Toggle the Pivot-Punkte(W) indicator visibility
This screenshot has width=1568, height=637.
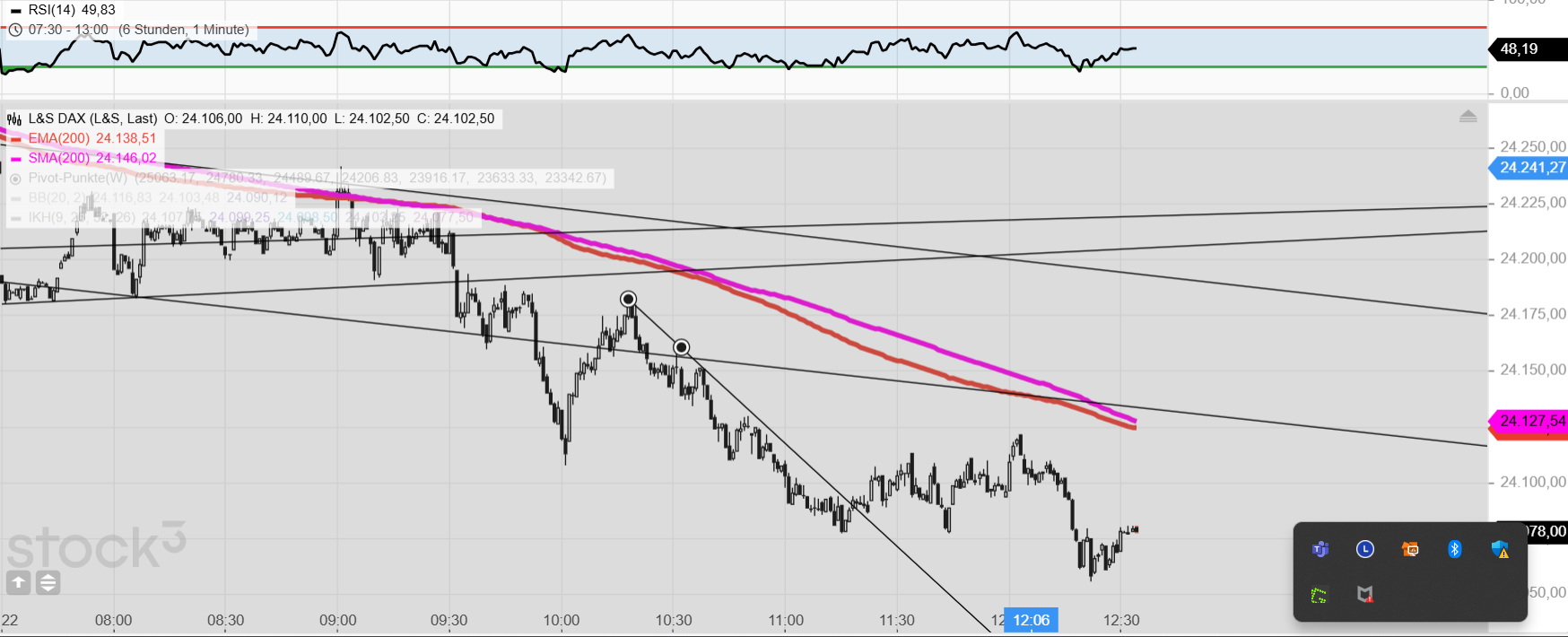pos(14,178)
